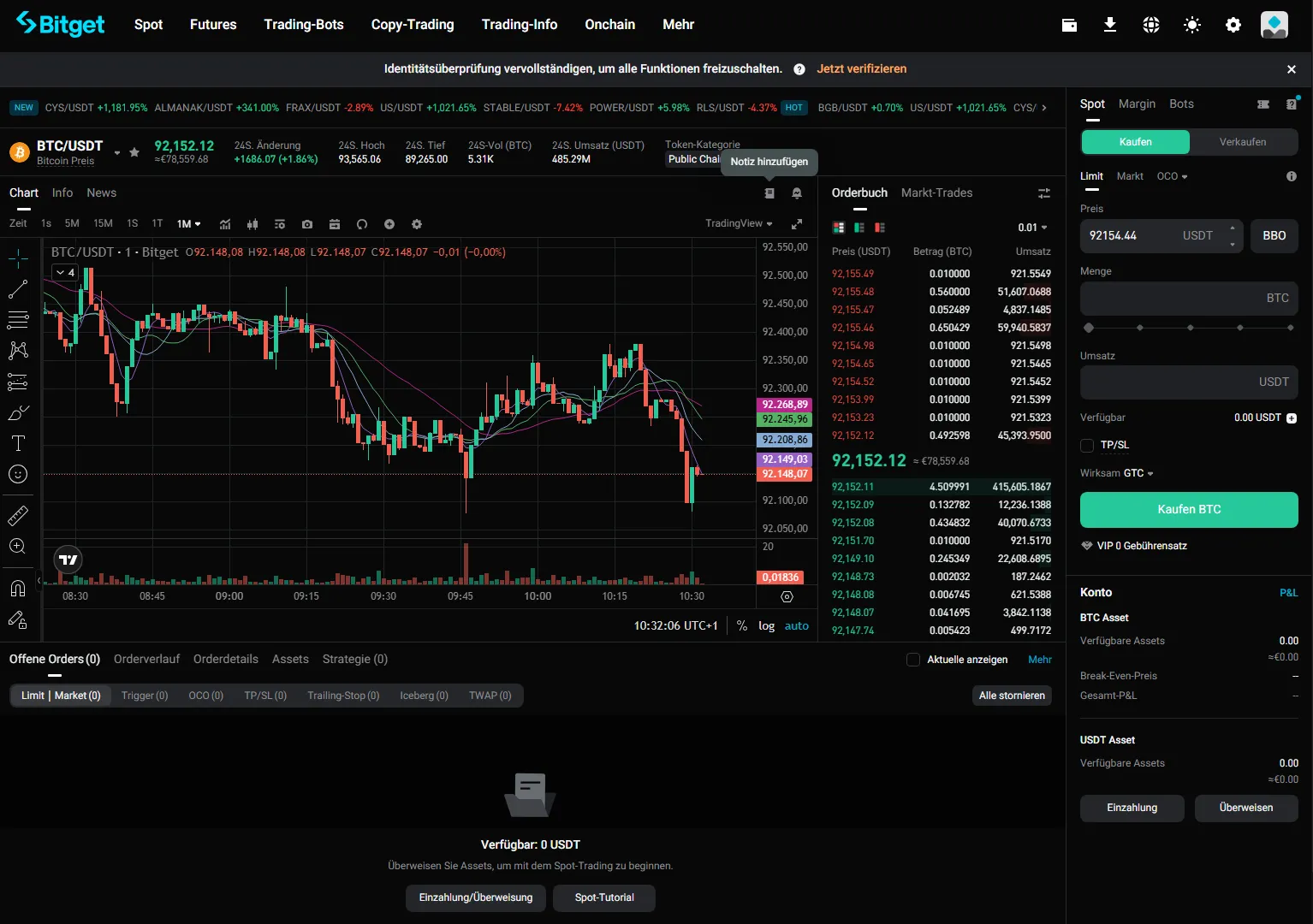Image resolution: width=1313 pixels, height=924 pixels.
Task: Click the add note icon
Action: click(x=769, y=193)
